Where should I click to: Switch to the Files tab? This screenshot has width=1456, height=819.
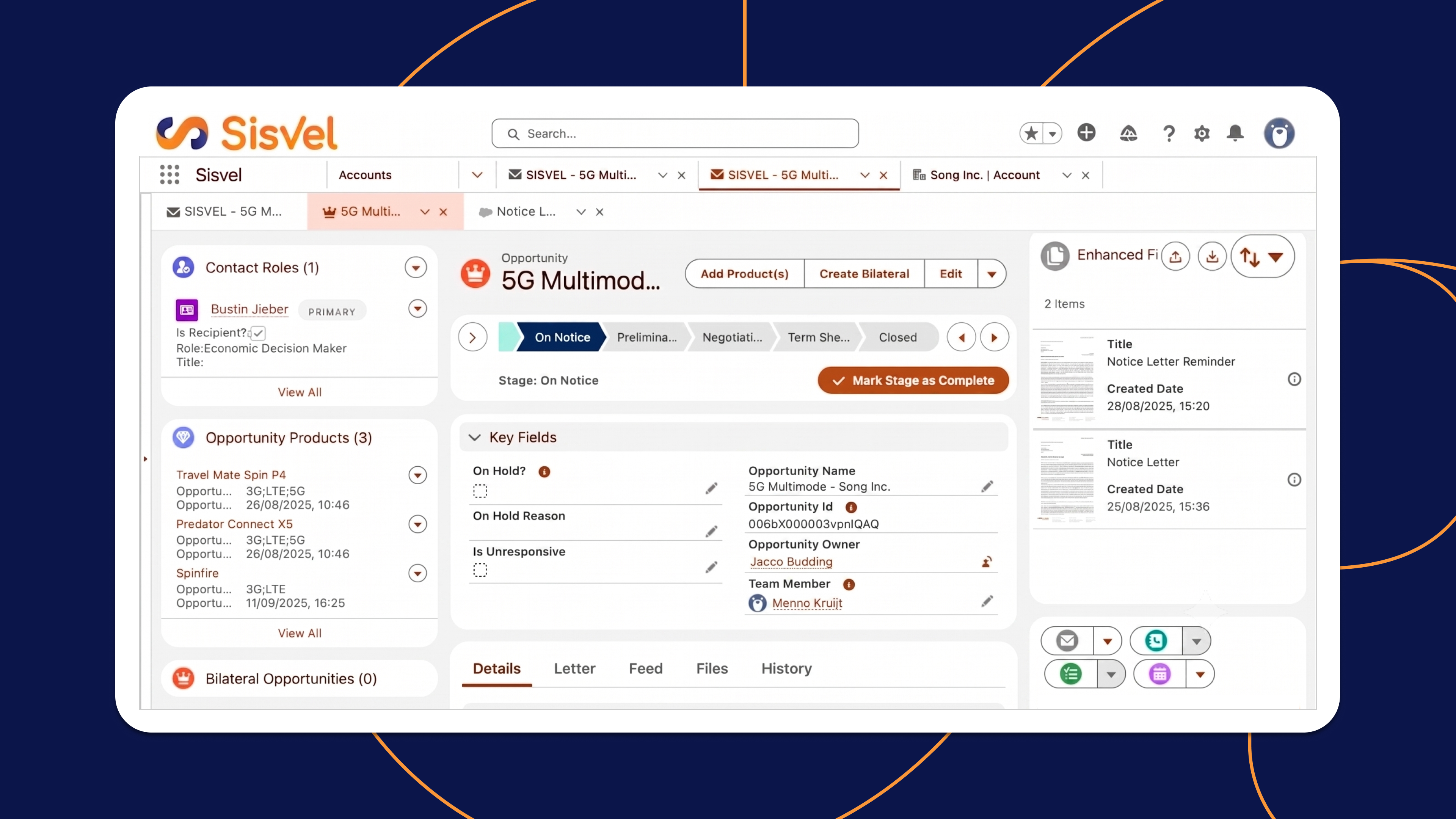(x=712, y=668)
